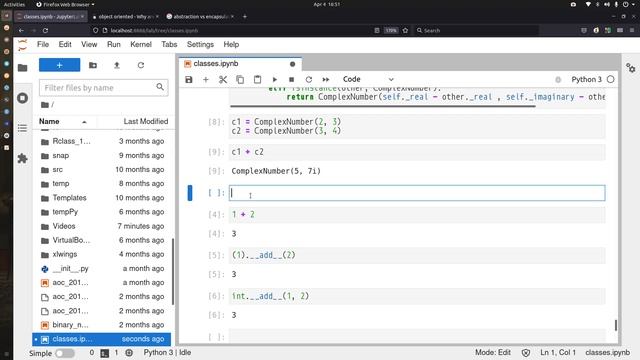This screenshot has height=360, width=640.
Task: Click Ln 1, Col 1 status item
Action: click(x=558, y=353)
